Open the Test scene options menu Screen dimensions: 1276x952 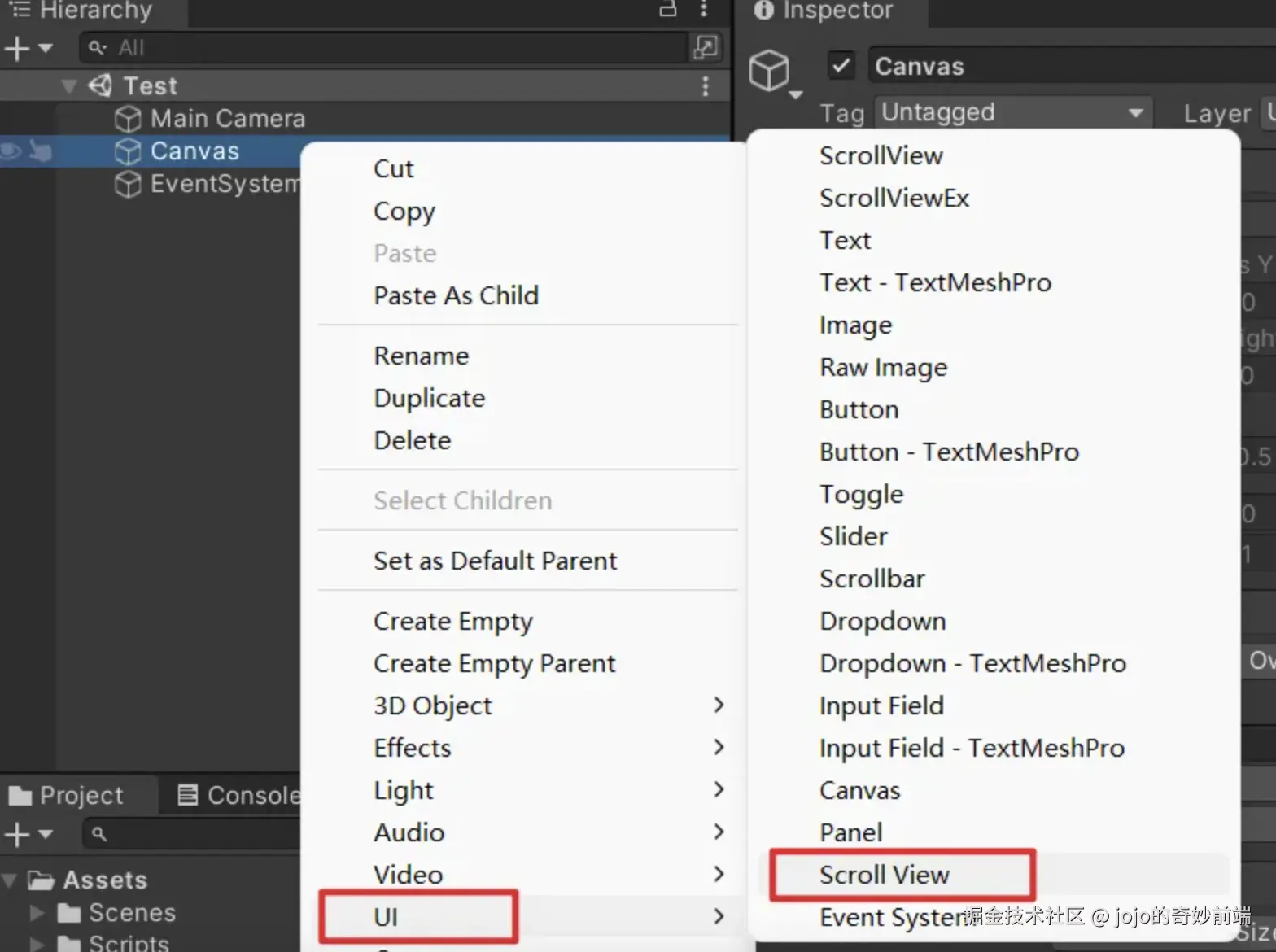705,85
